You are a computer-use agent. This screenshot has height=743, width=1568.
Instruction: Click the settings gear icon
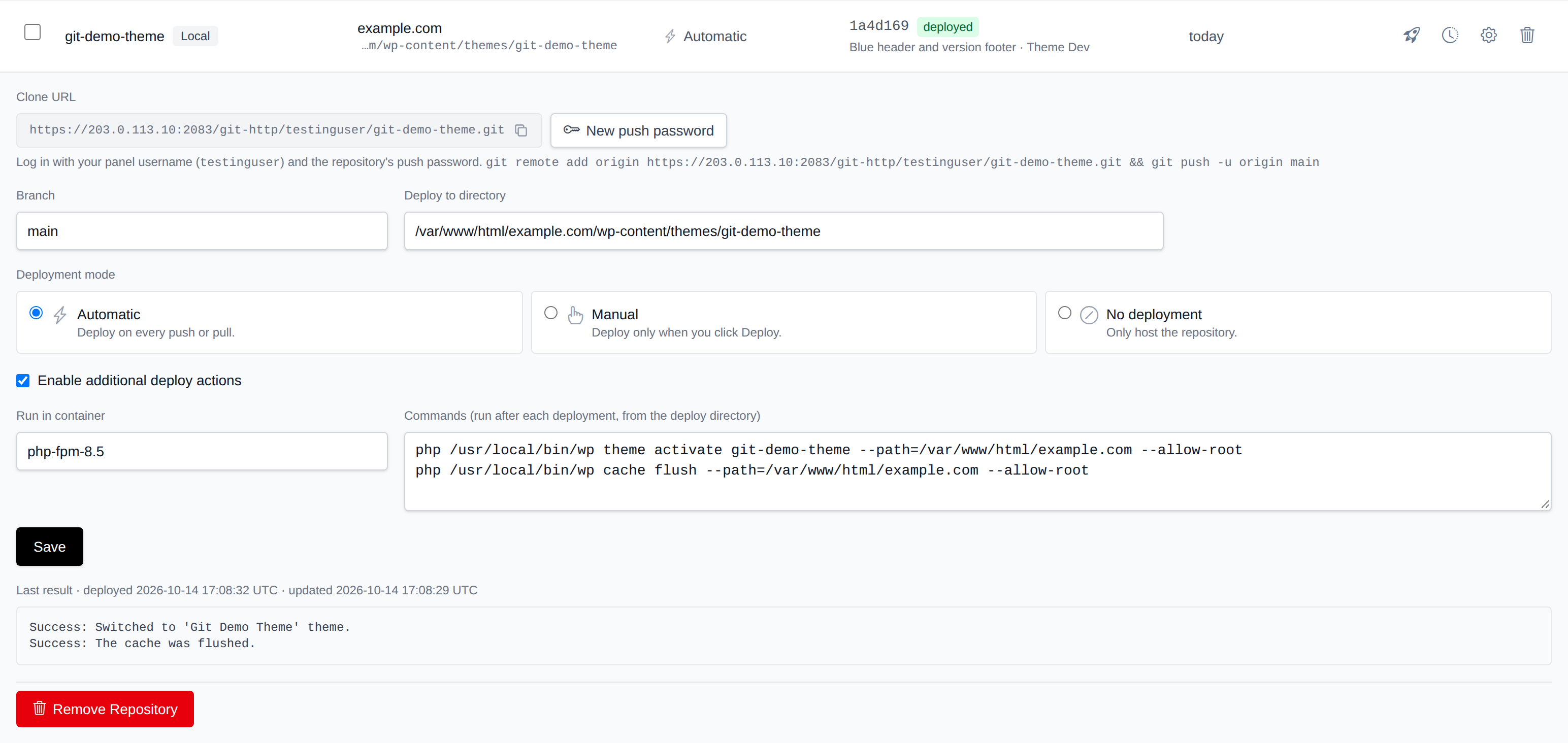tap(1488, 36)
